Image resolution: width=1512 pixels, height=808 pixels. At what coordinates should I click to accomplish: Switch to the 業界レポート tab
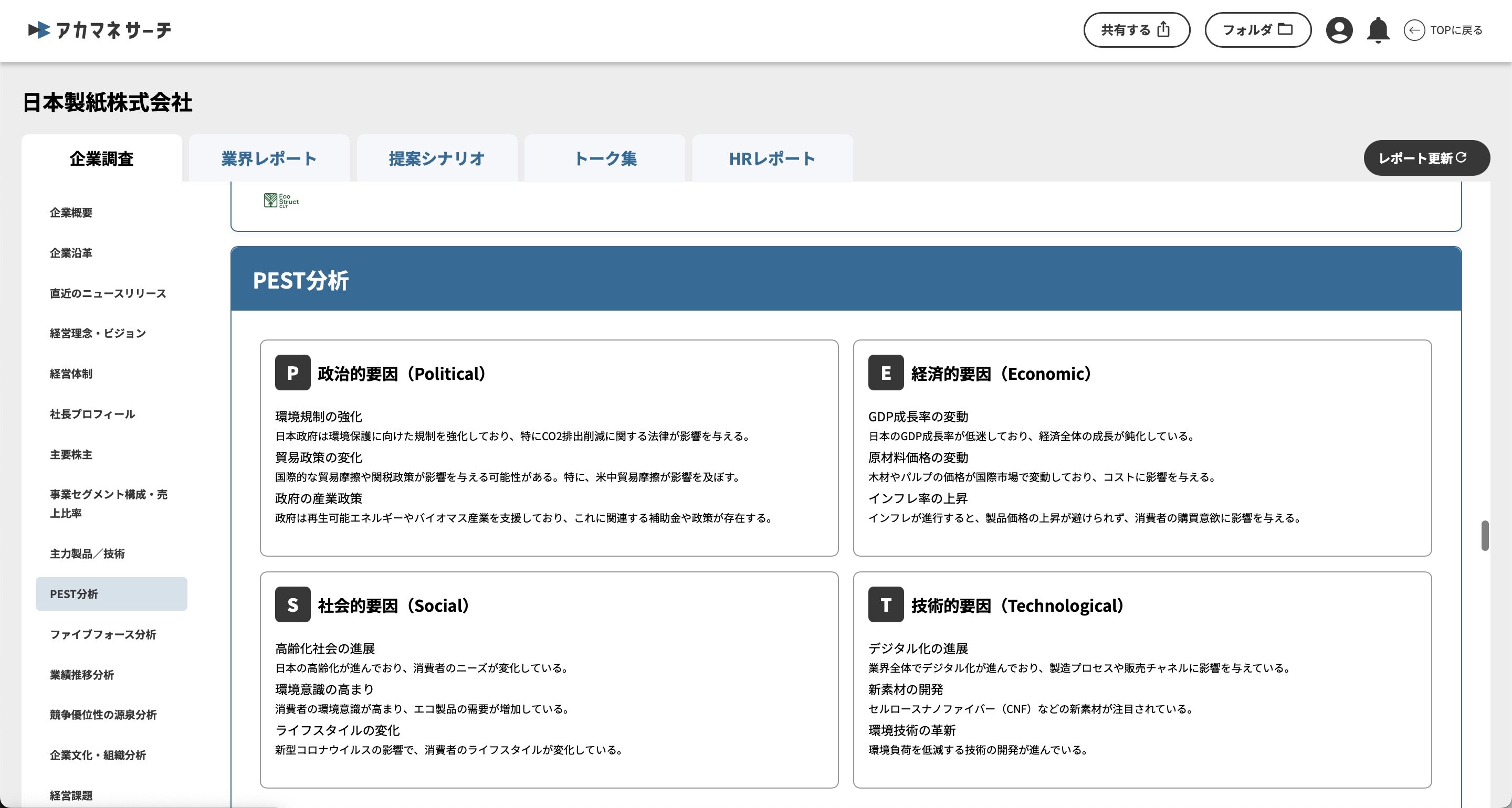pos(269,158)
